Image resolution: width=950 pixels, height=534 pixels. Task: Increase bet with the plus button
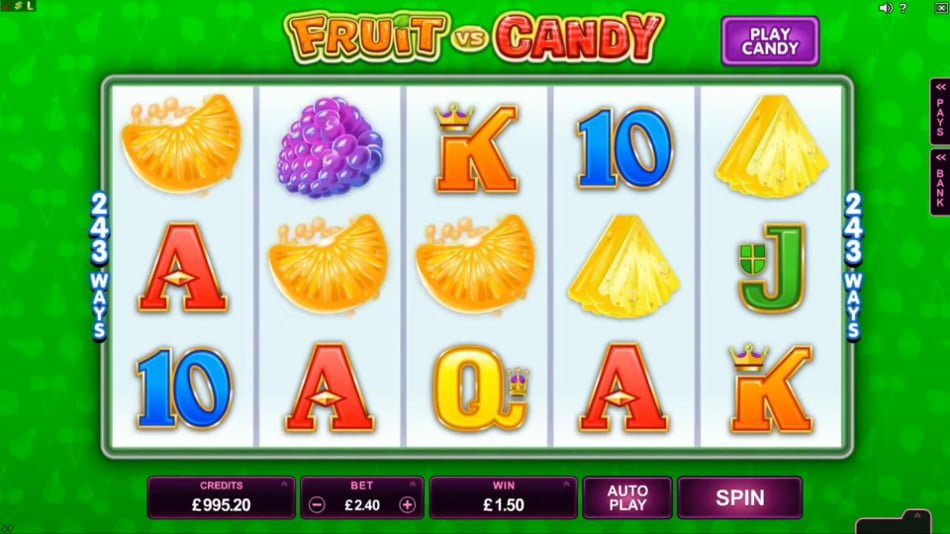(x=407, y=504)
